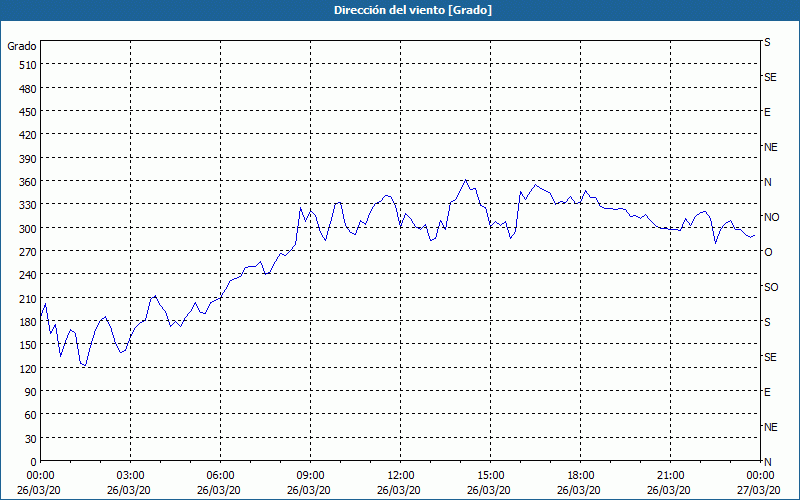Click the 26/03/20 date under 12:00

399,490
